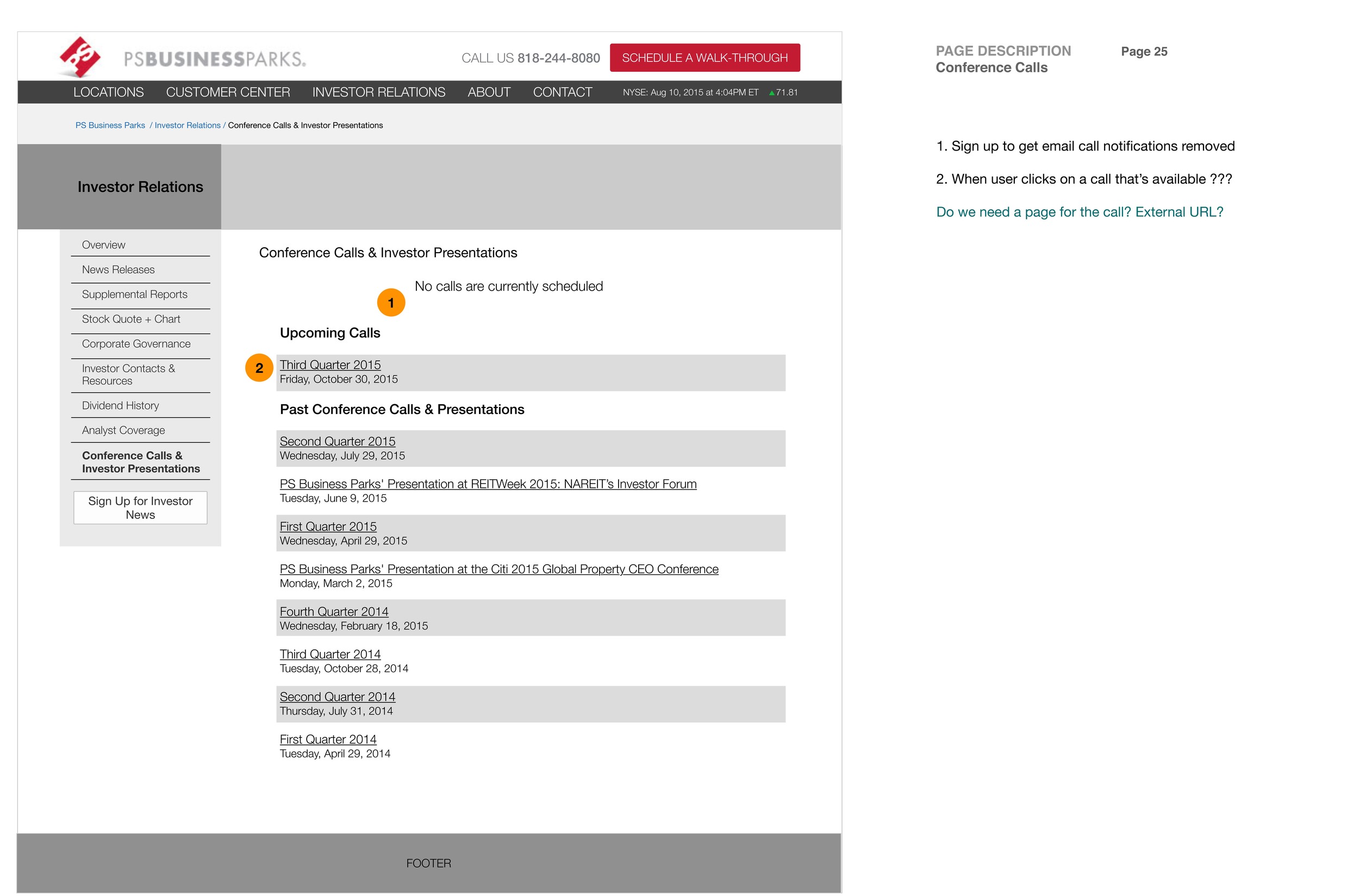Click the PS Business Parks logo

182,57
